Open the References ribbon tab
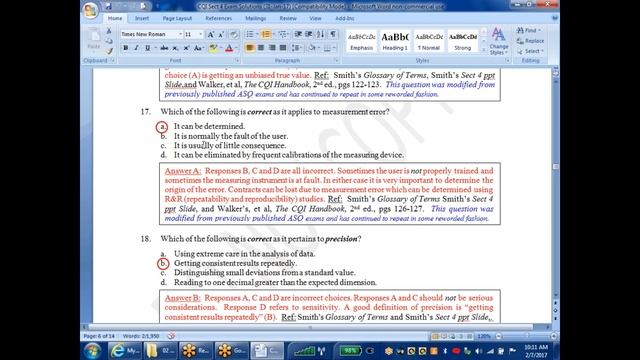 pyautogui.click(x=218, y=18)
